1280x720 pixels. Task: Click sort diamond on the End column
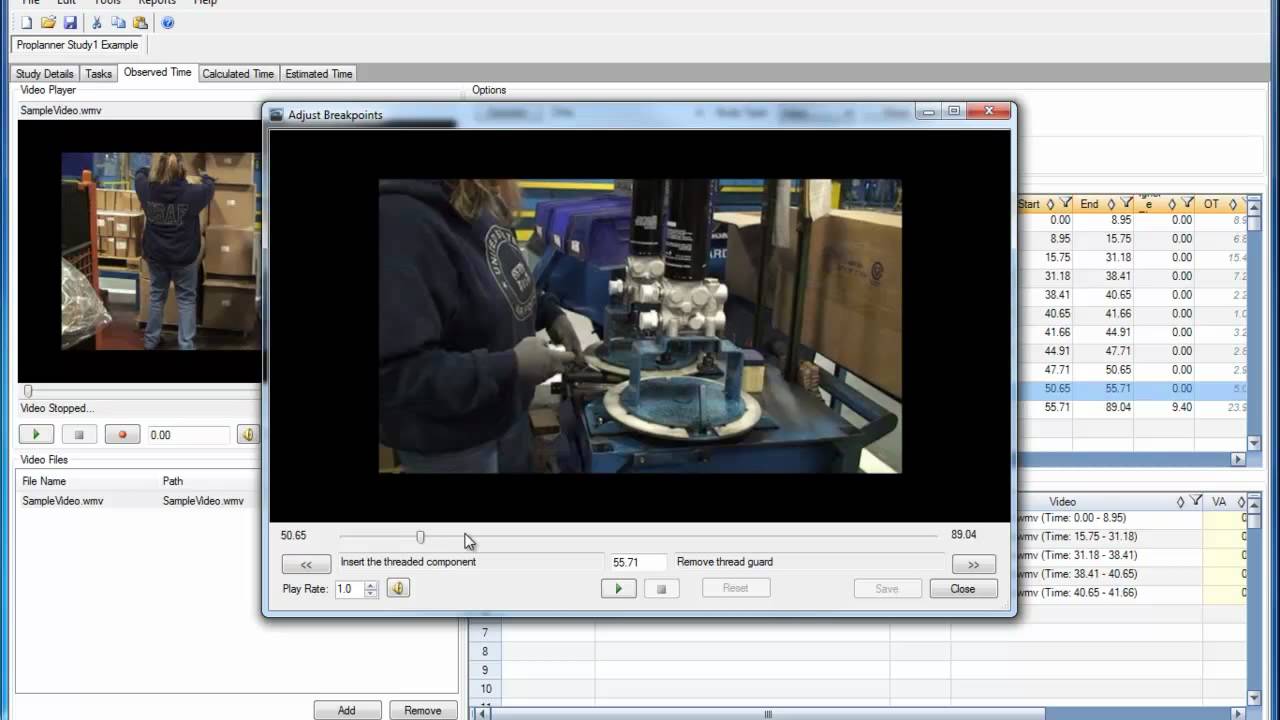(x=1111, y=204)
